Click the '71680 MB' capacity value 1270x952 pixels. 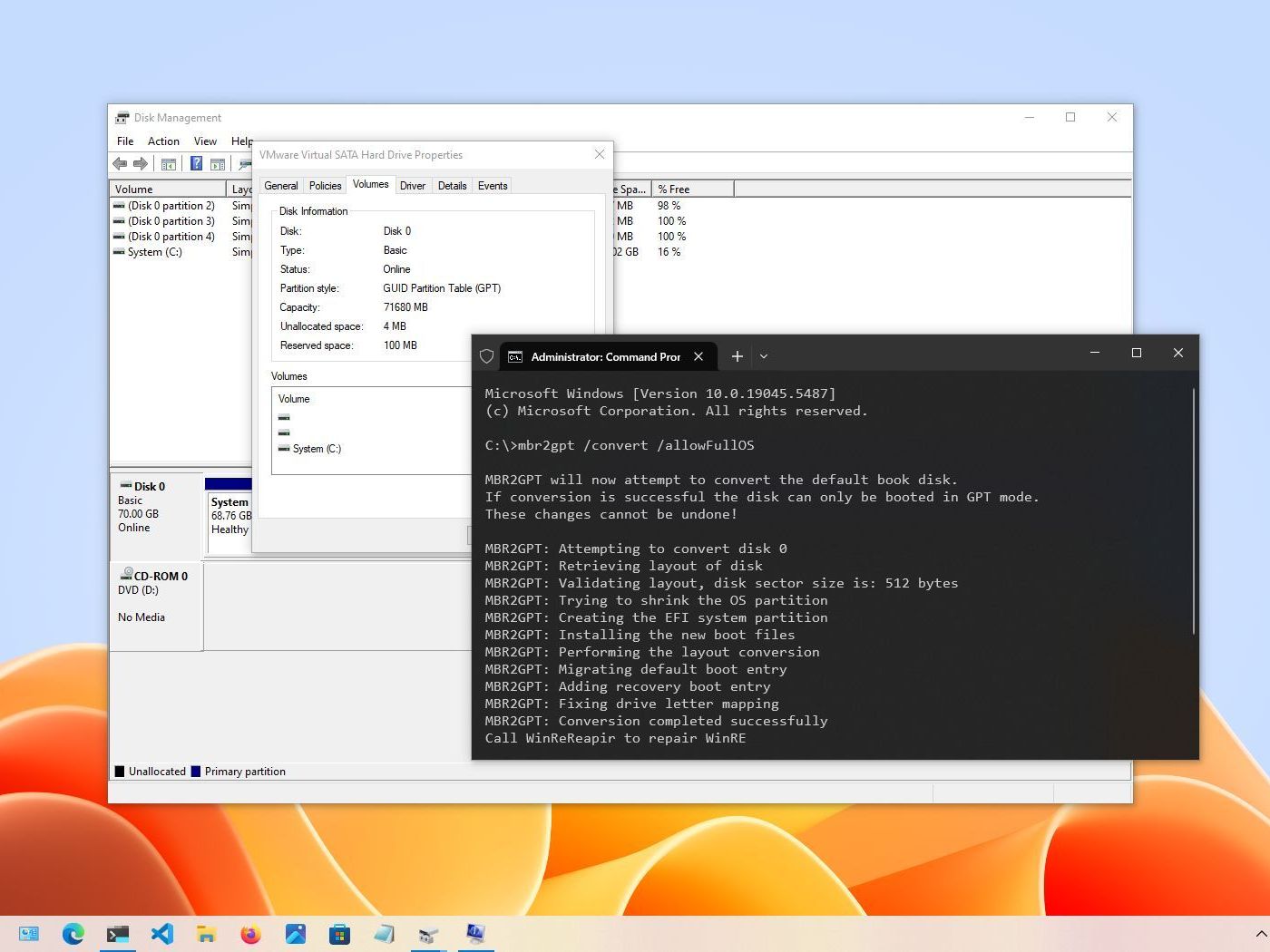point(405,307)
